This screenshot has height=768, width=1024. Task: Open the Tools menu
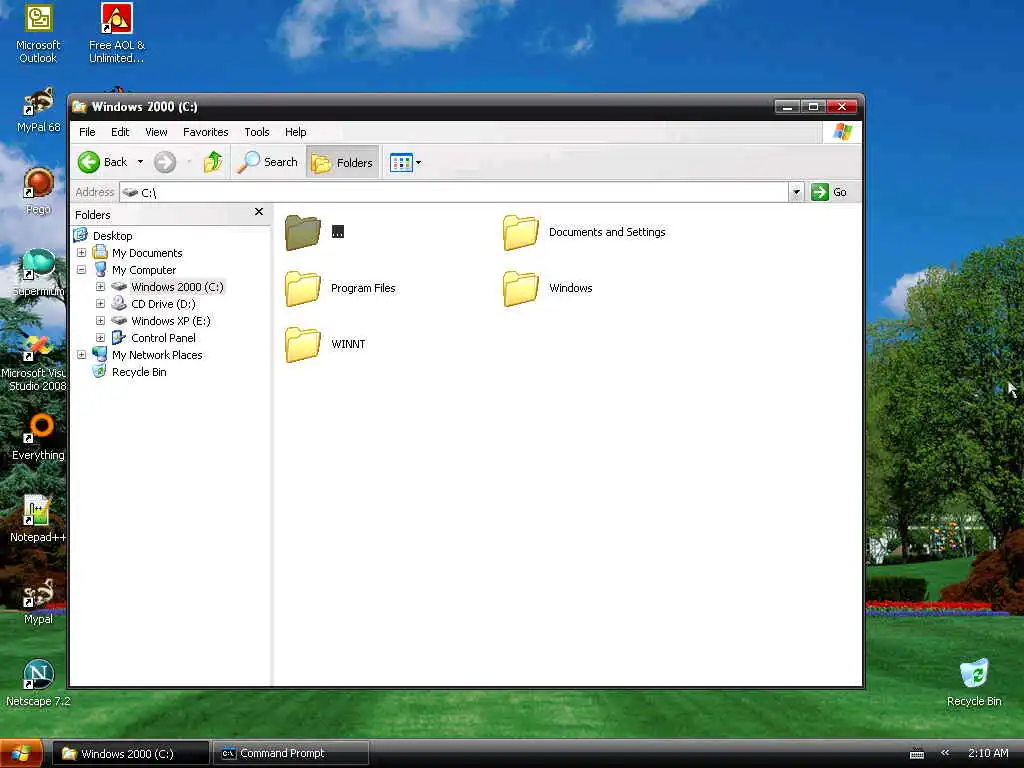(257, 132)
